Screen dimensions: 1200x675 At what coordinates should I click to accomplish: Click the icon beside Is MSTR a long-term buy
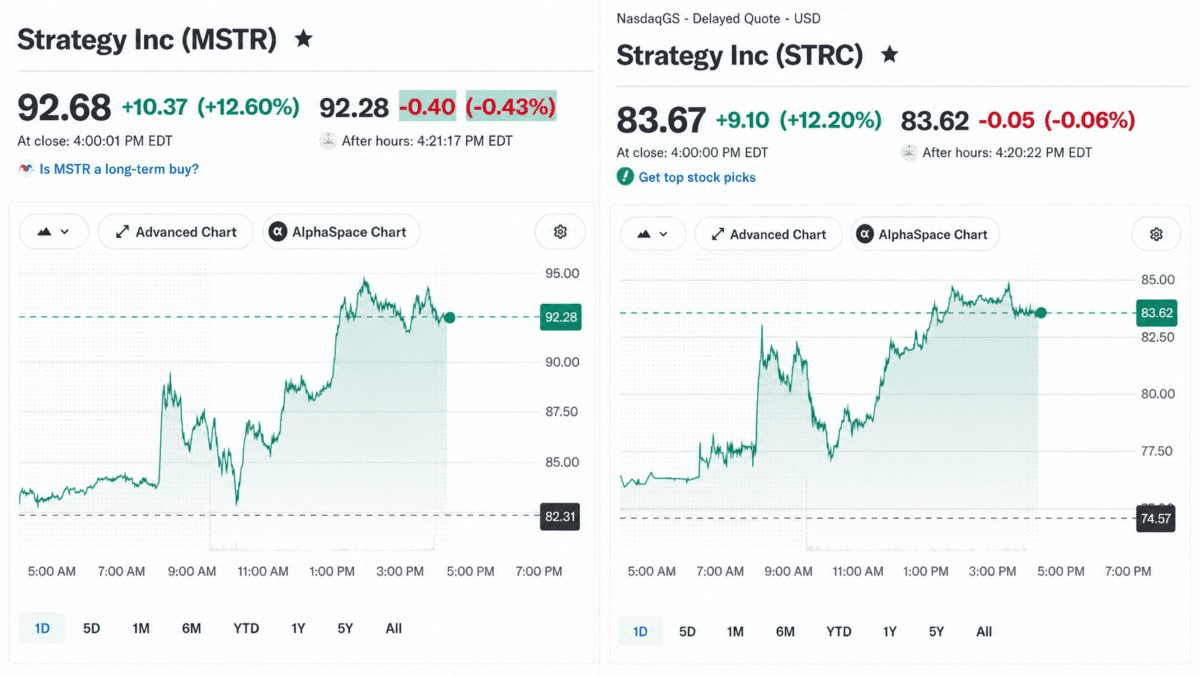(27, 169)
